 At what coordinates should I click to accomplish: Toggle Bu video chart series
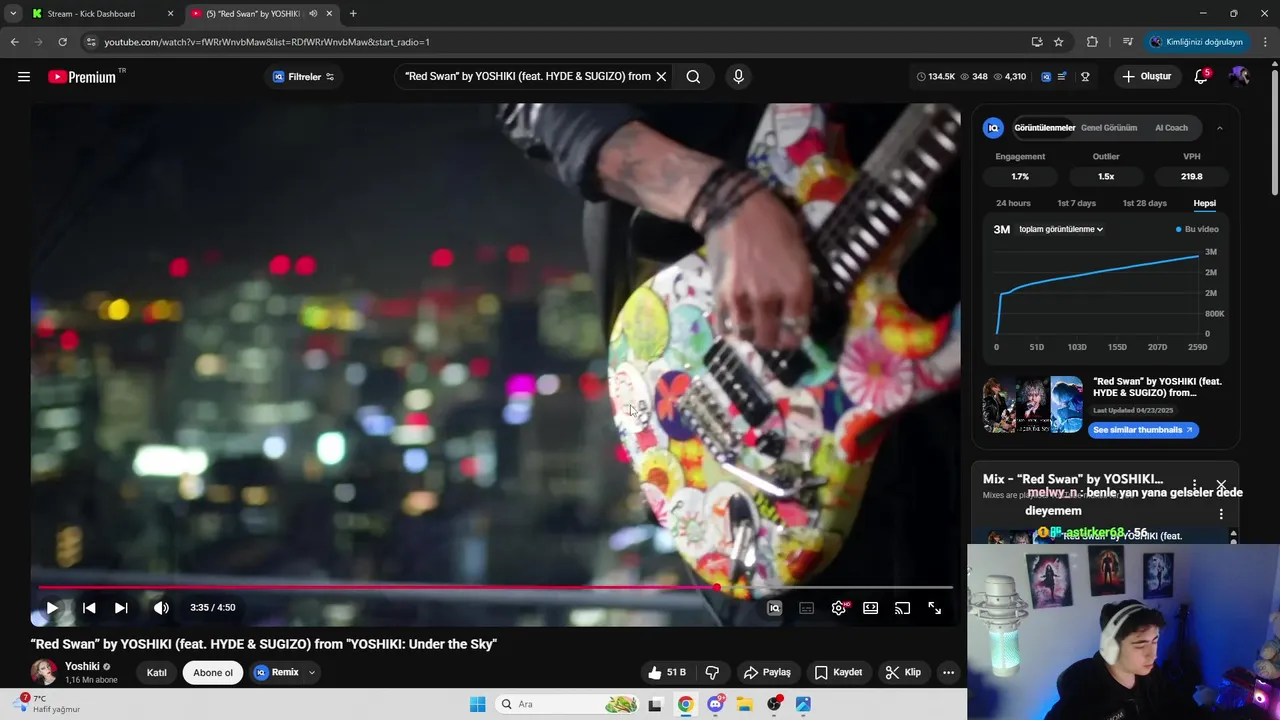[1197, 229]
